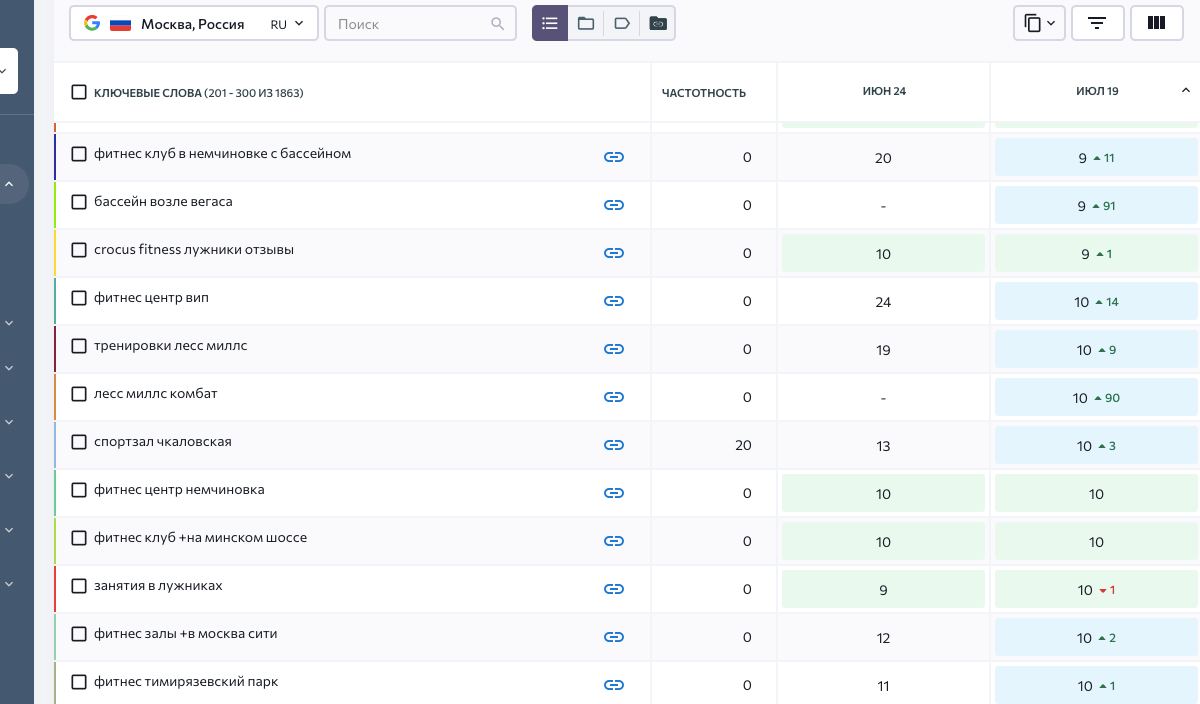Click the Ключевые слова column header
The width and height of the screenshot is (1200, 704).
(x=198, y=93)
